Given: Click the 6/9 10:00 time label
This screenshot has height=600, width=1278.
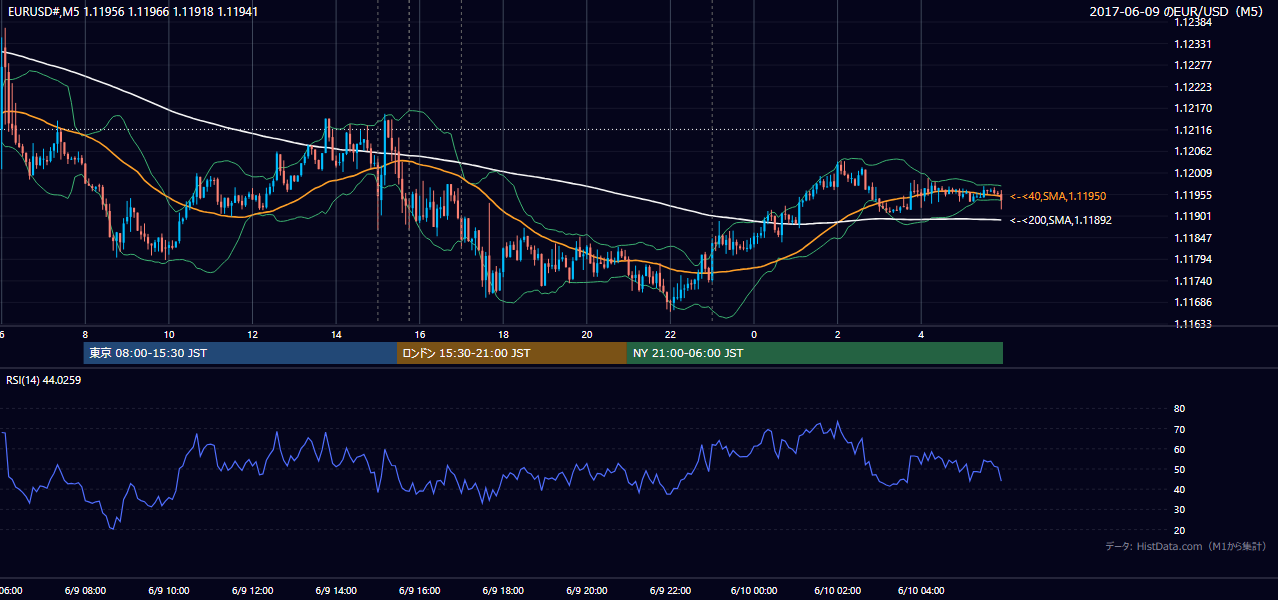Looking at the screenshot, I should tap(167, 591).
